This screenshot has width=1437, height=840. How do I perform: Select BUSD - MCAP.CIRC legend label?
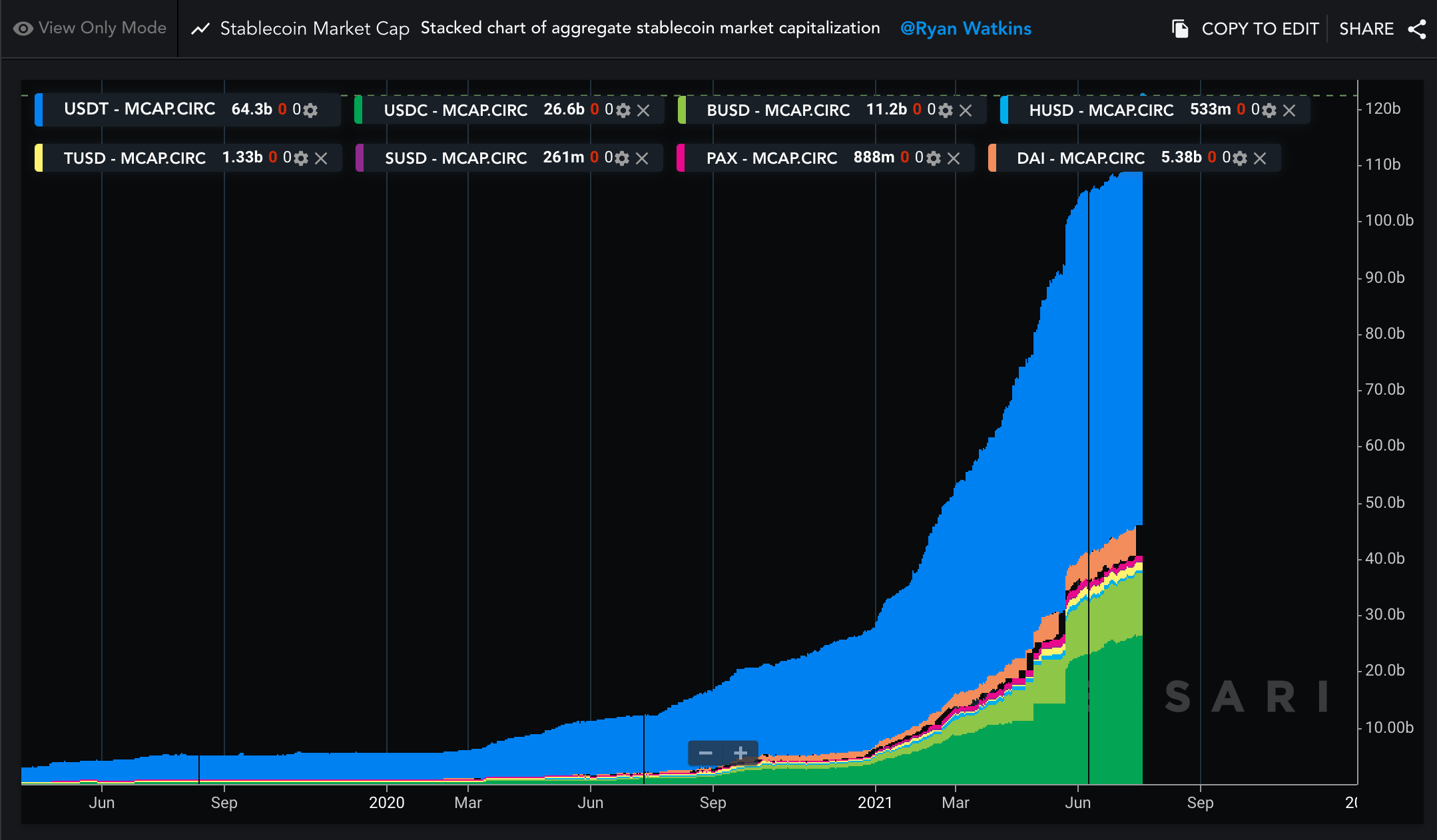(x=778, y=110)
